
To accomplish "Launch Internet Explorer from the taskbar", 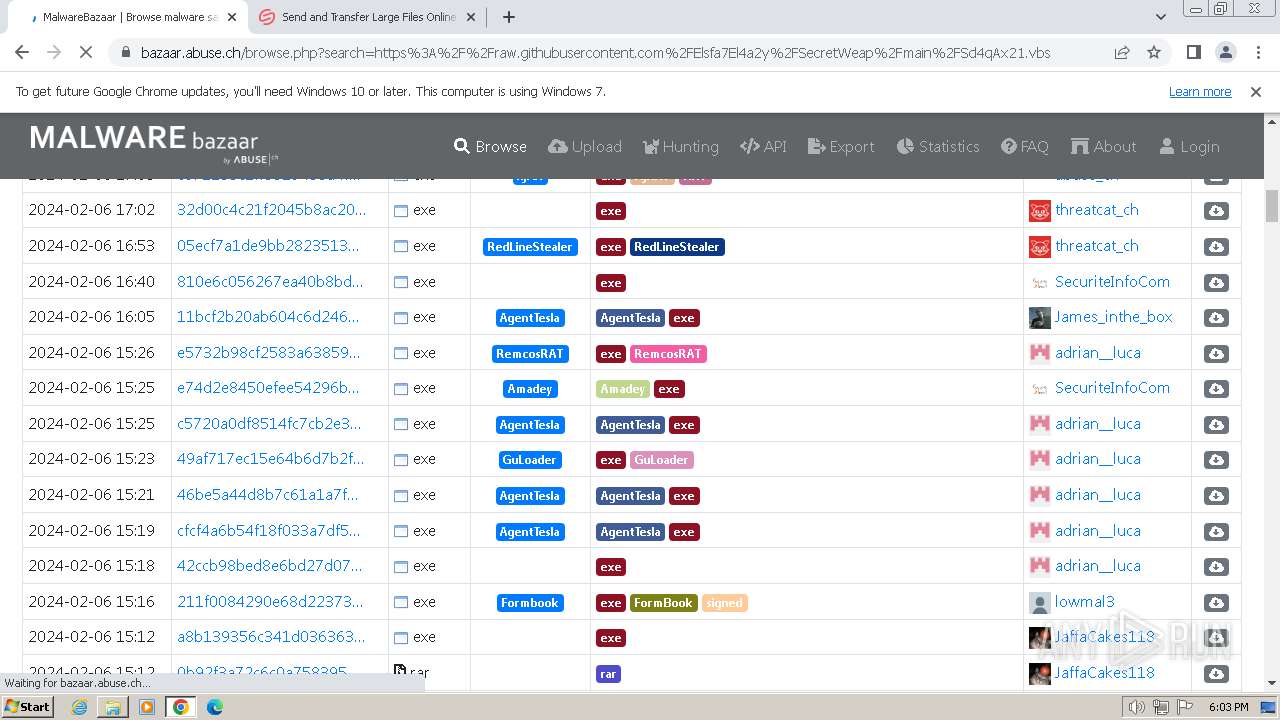I will 79,707.
